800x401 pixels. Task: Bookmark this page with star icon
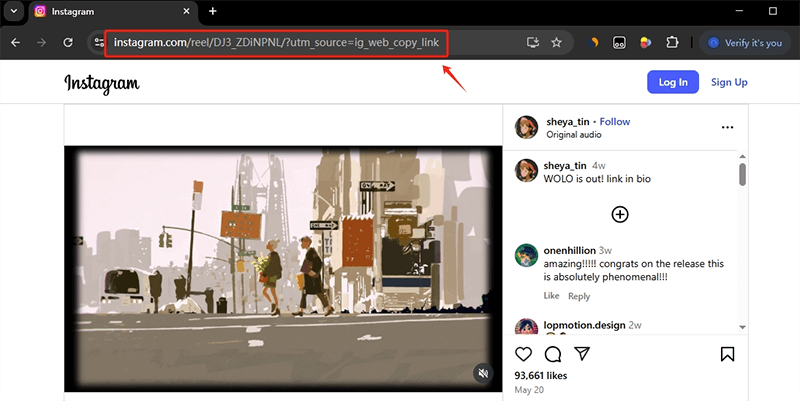coord(557,42)
